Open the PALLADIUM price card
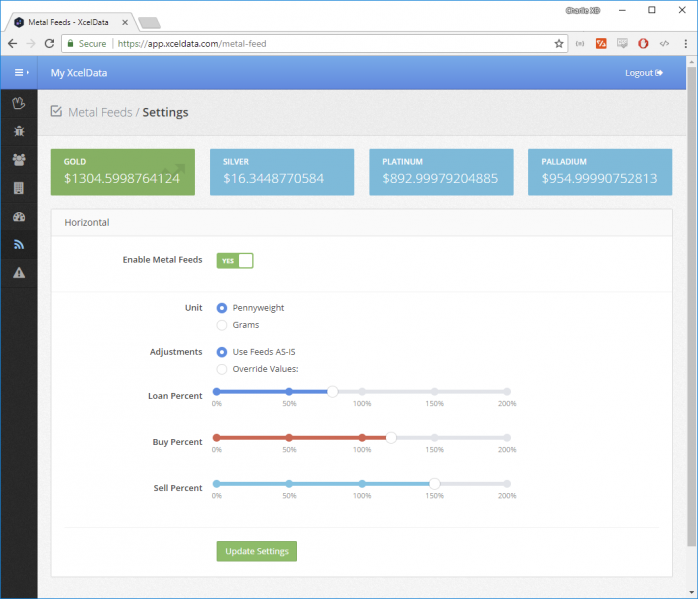 [x=600, y=172]
